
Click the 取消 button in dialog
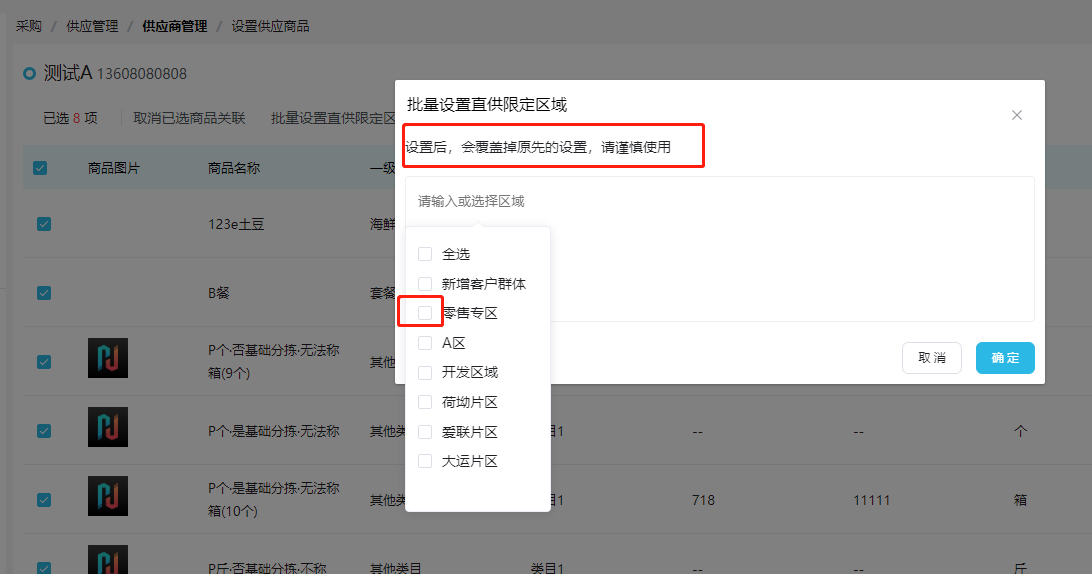(x=932, y=358)
